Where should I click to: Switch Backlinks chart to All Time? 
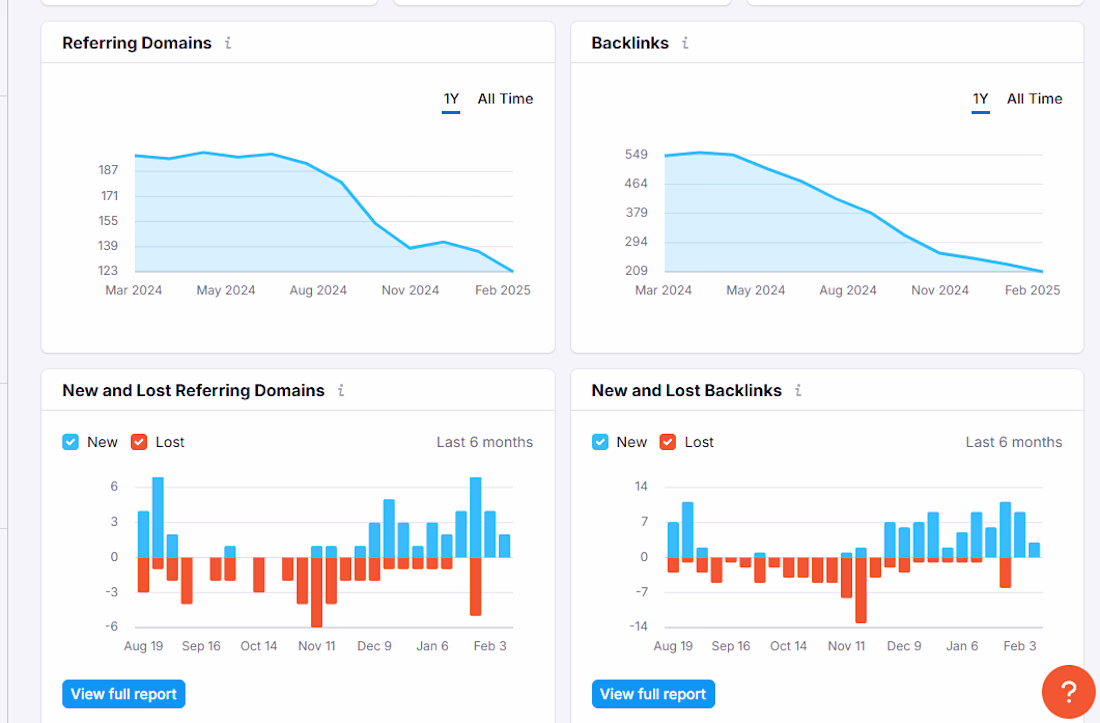[1034, 99]
